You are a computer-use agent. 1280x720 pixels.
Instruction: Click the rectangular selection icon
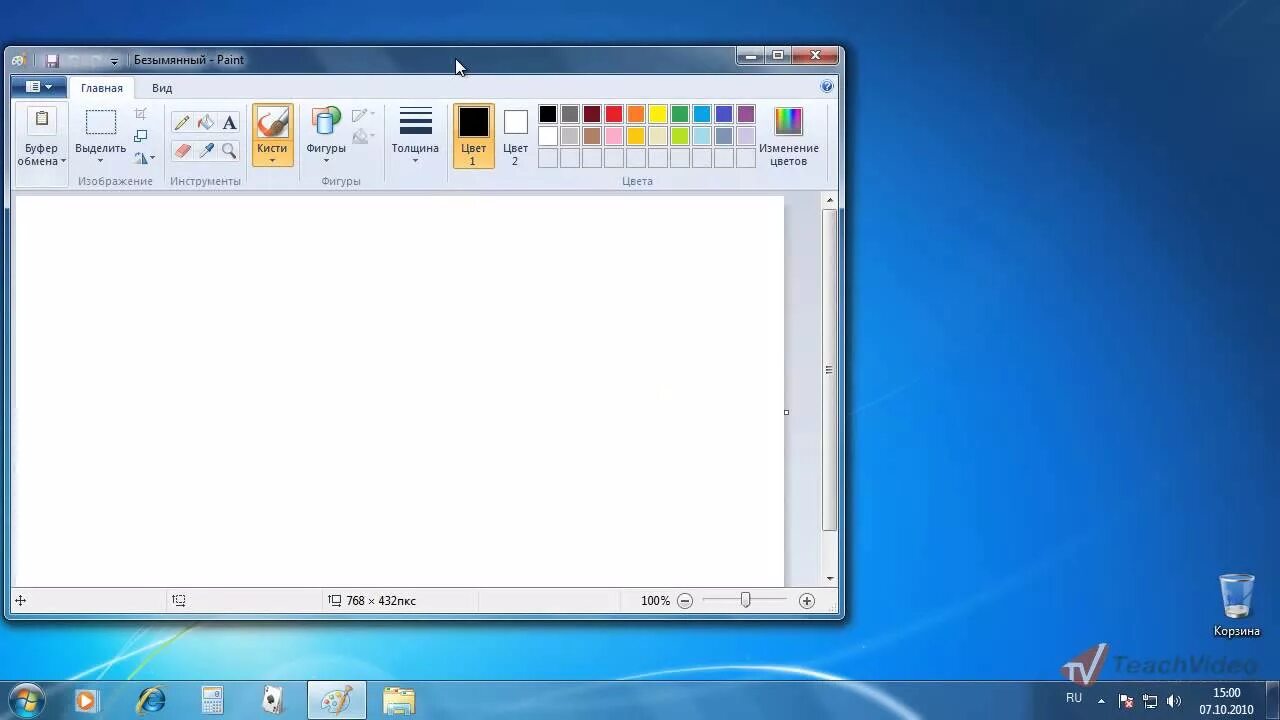click(101, 123)
